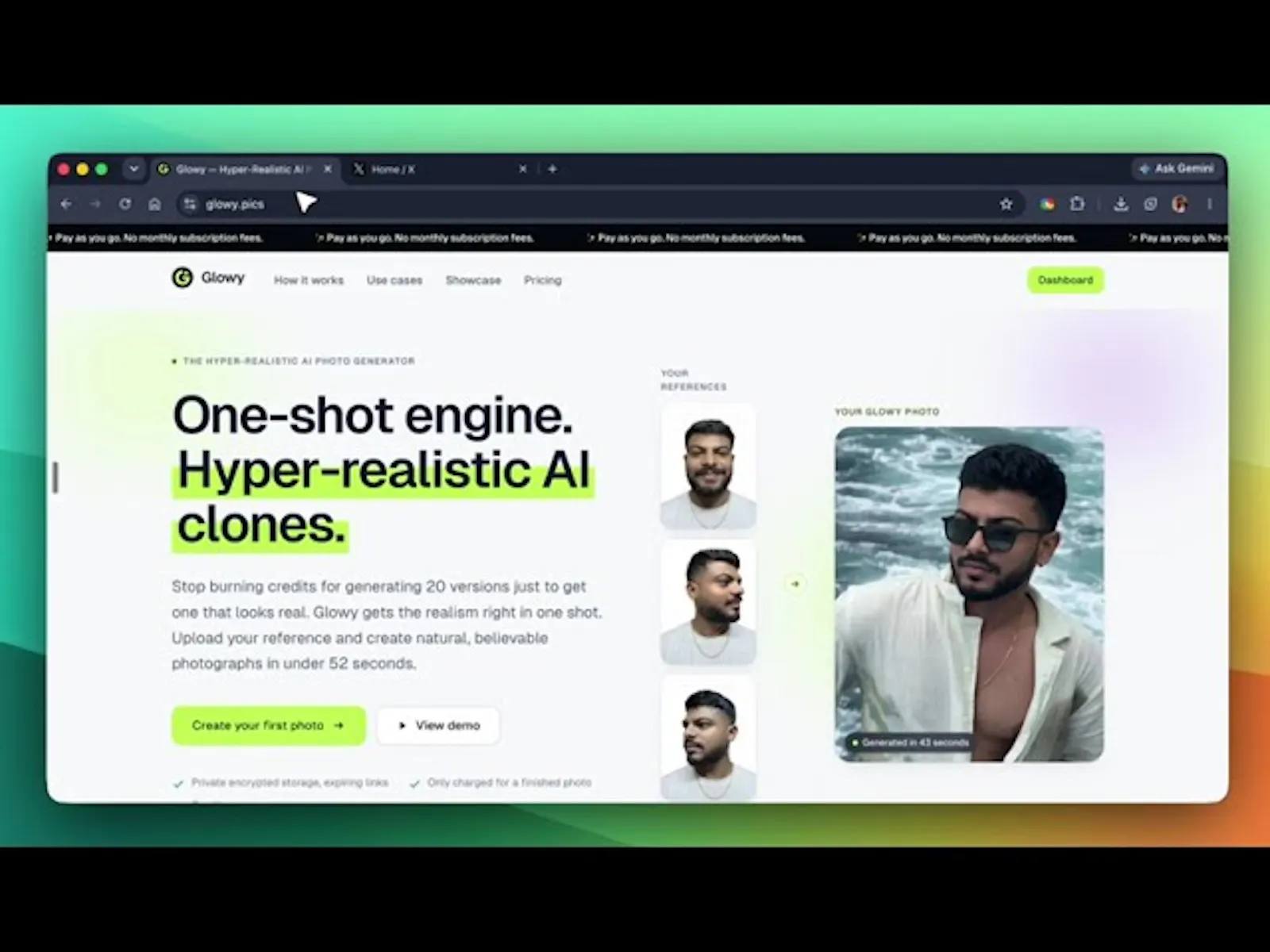Screen dimensions: 1270x952
Task: Select the right-profile reference photo thumbnail
Action: click(708, 602)
